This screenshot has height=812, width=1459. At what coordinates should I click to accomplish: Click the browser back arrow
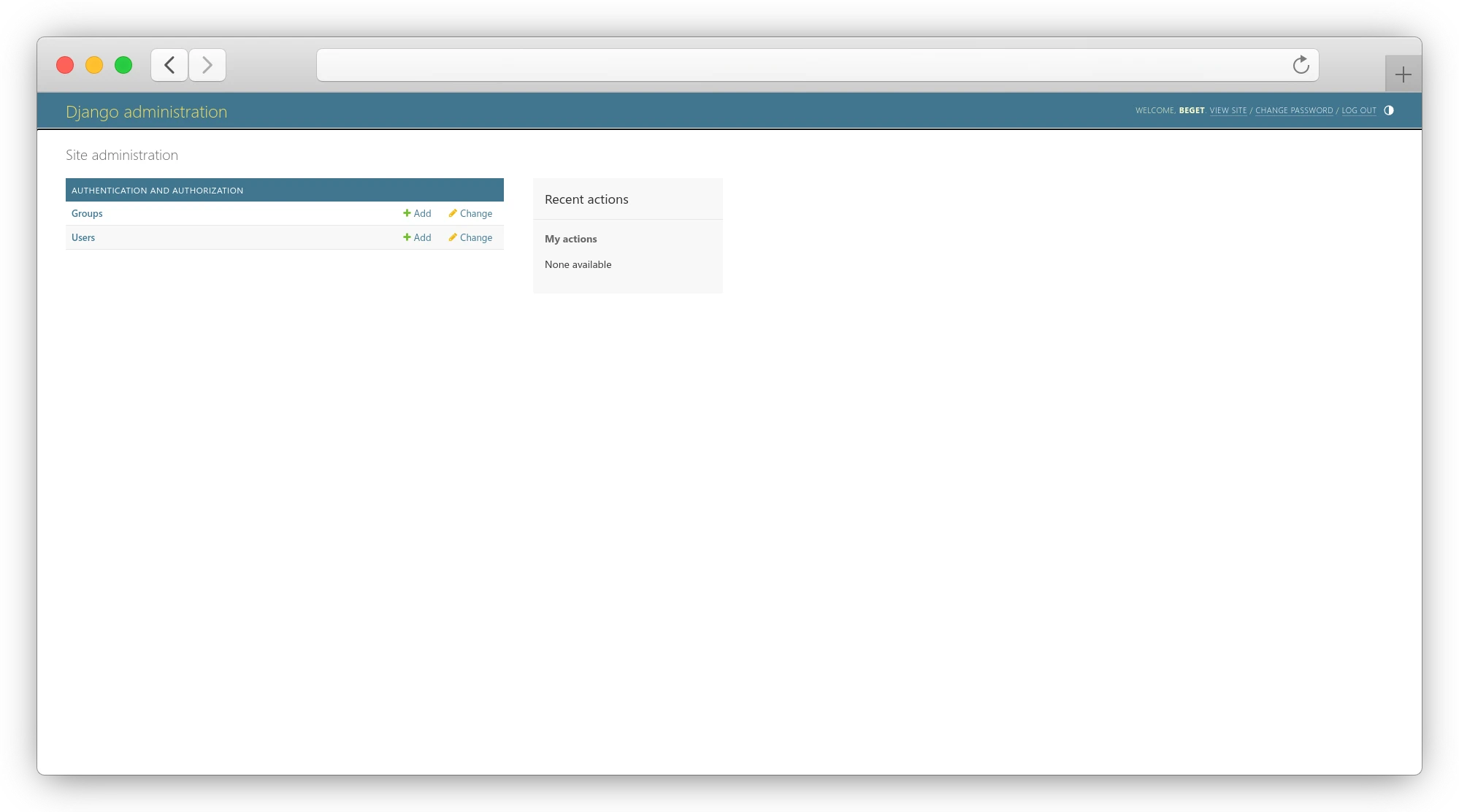coord(169,65)
